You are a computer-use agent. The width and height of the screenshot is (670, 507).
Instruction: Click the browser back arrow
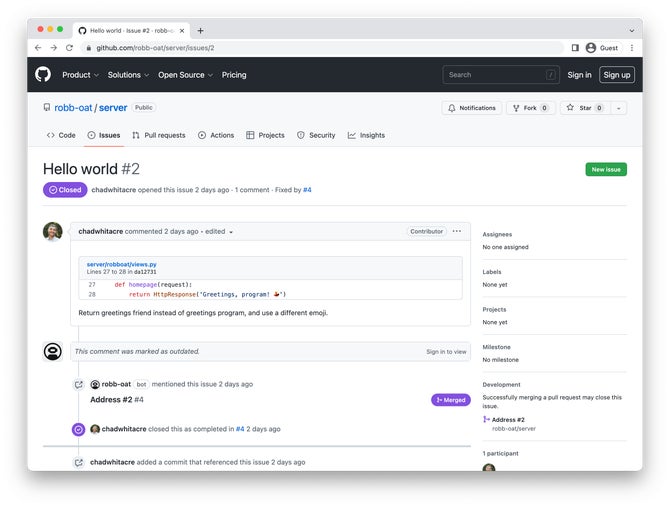(38, 48)
